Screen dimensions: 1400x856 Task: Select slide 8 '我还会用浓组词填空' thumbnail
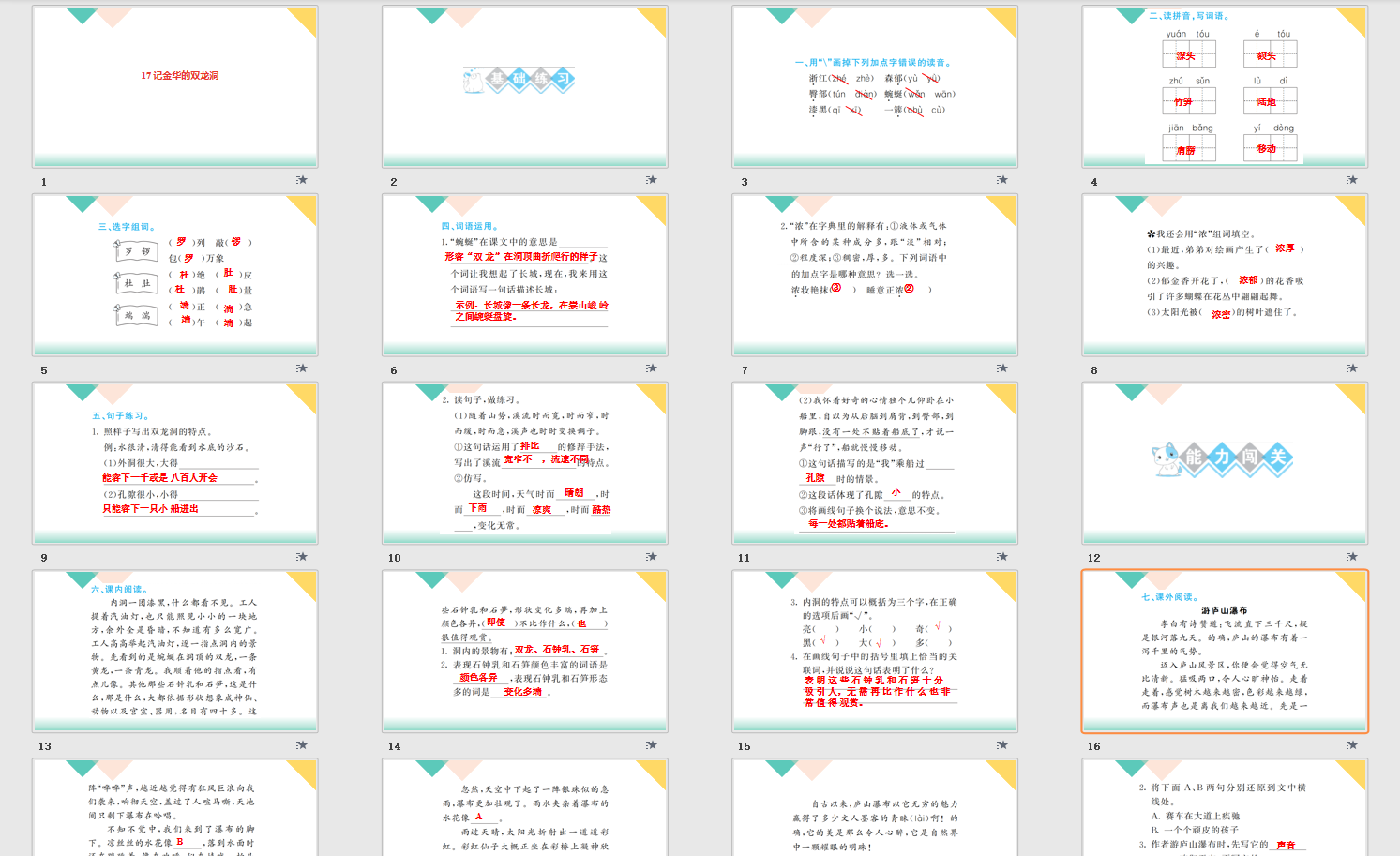pos(1225,275)
